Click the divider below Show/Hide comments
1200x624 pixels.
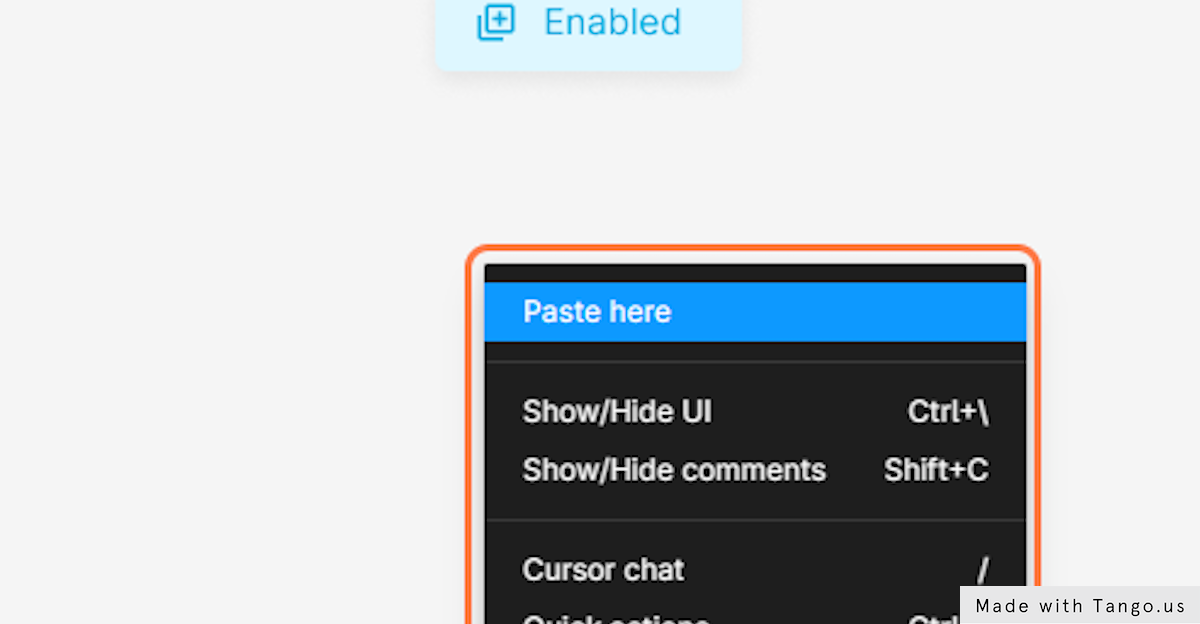[x=755, y=520]
